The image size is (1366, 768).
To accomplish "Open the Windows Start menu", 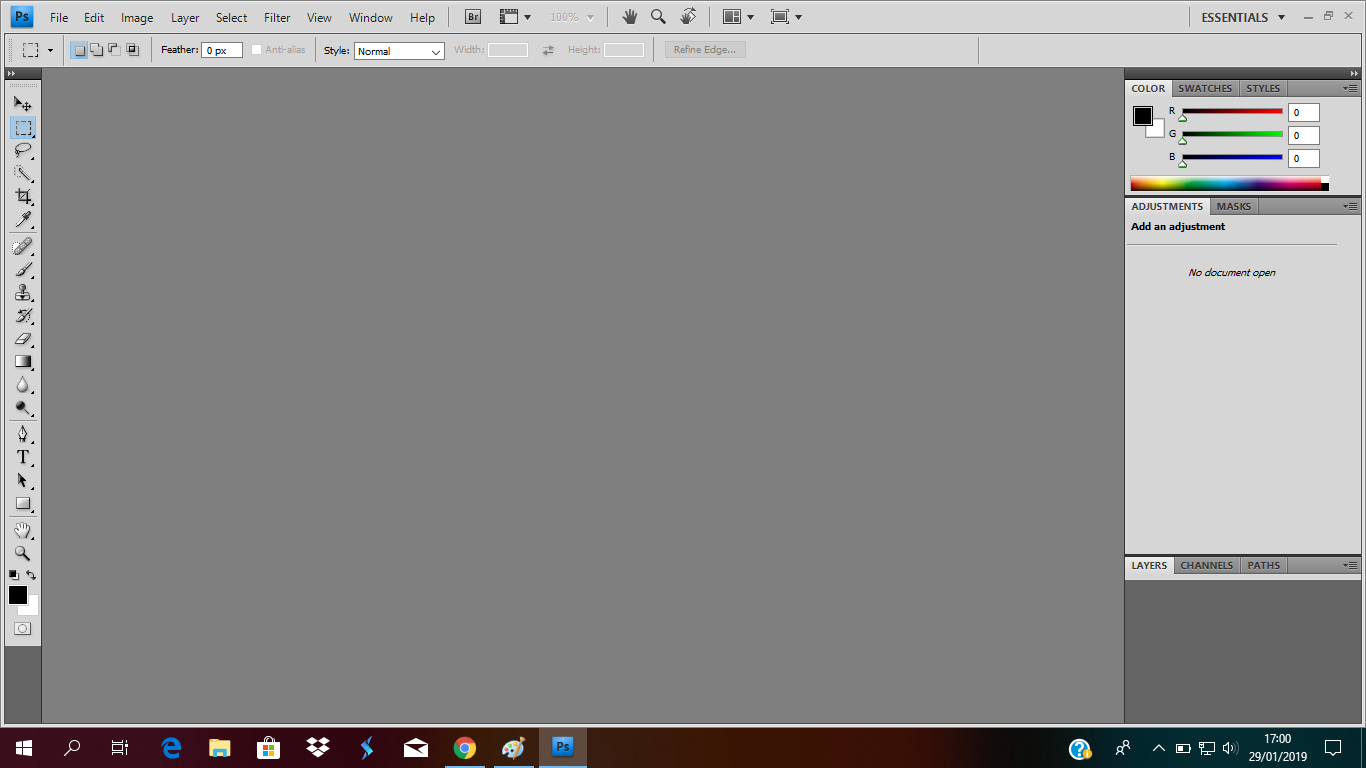I will (x=23, y=747).
